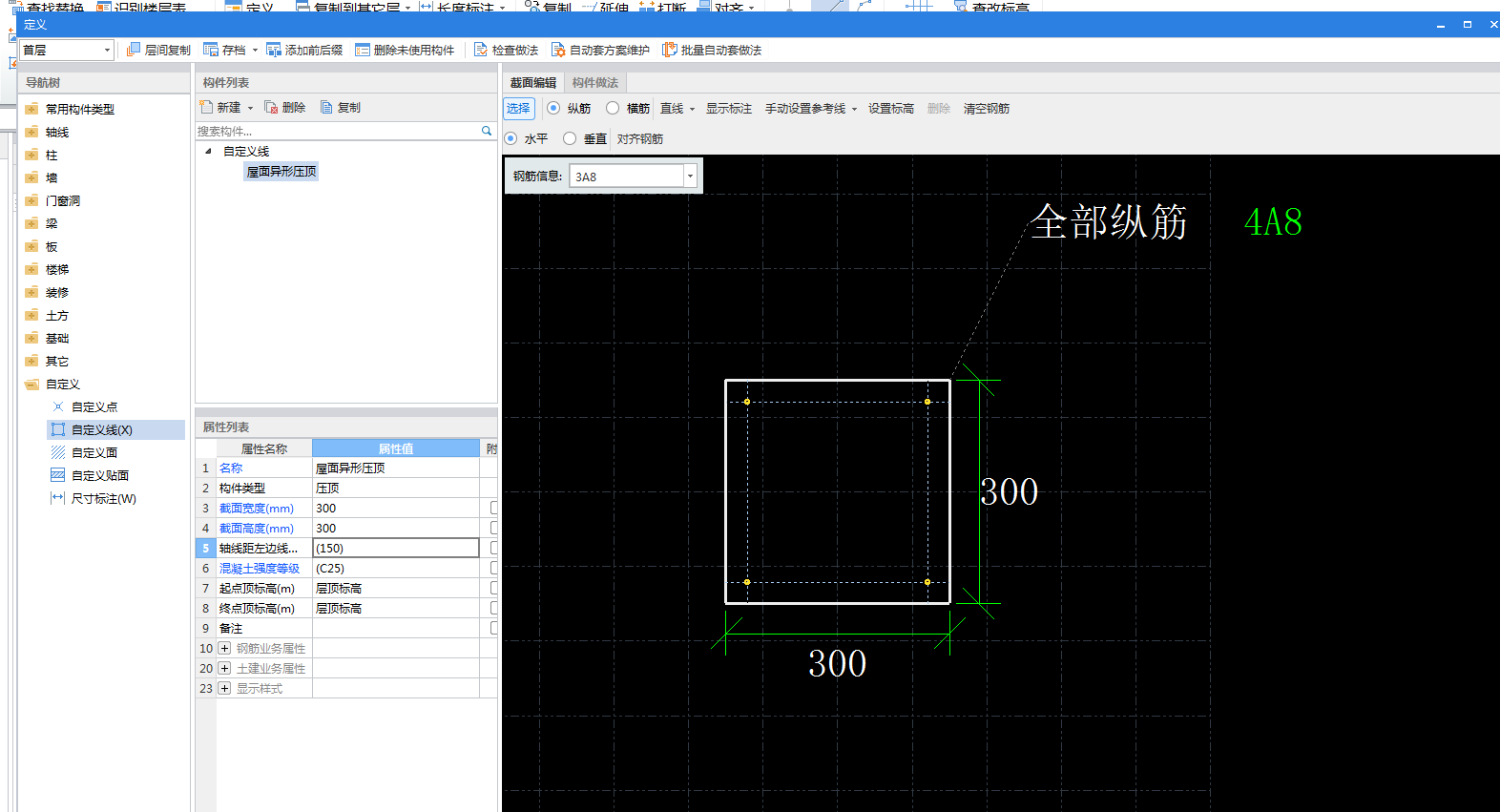Click the 截面宽度(mm) property link
Viewport: 1500px width, 812px height.
coord(257,509)
